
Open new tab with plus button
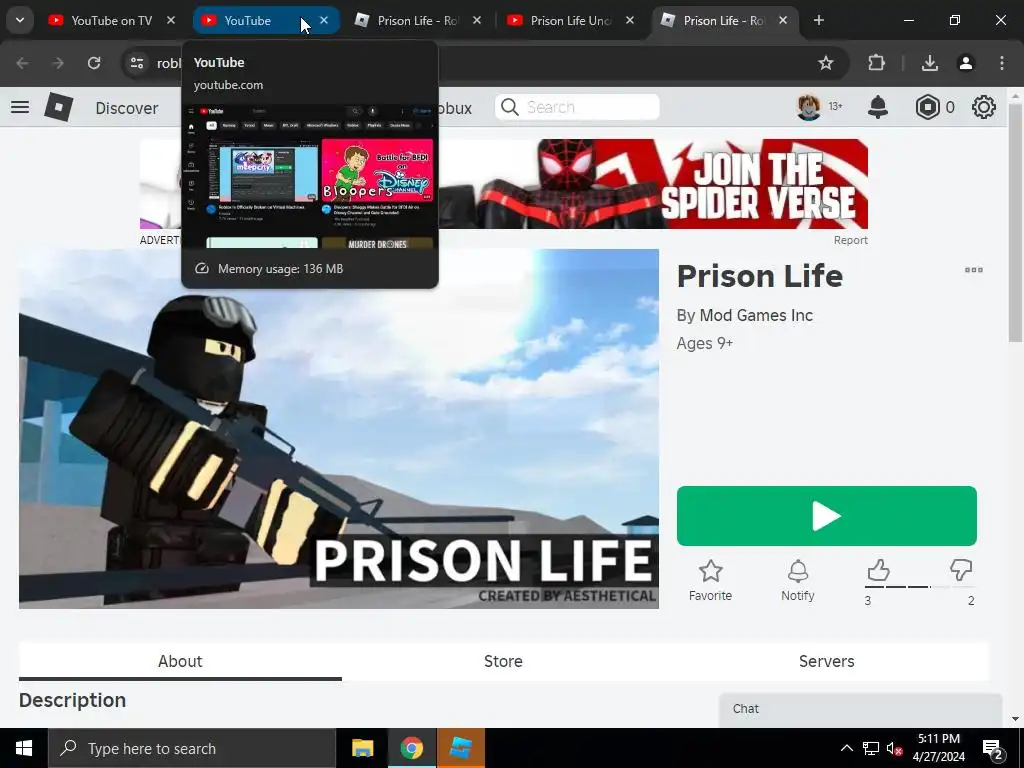(x=818, y=20)
